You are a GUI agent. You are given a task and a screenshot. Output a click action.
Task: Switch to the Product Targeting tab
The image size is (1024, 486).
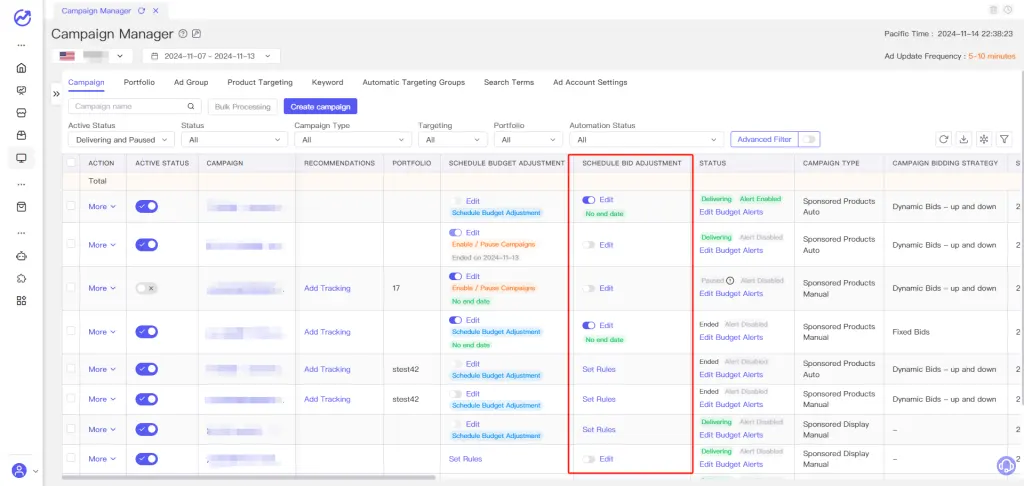click(x=260, y=82)
